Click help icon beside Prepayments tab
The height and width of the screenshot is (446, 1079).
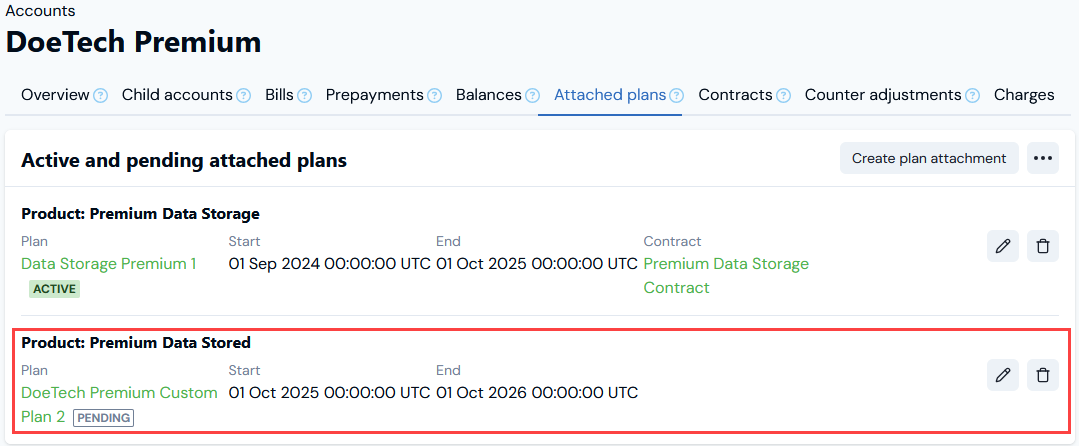[x=434, y=96]
